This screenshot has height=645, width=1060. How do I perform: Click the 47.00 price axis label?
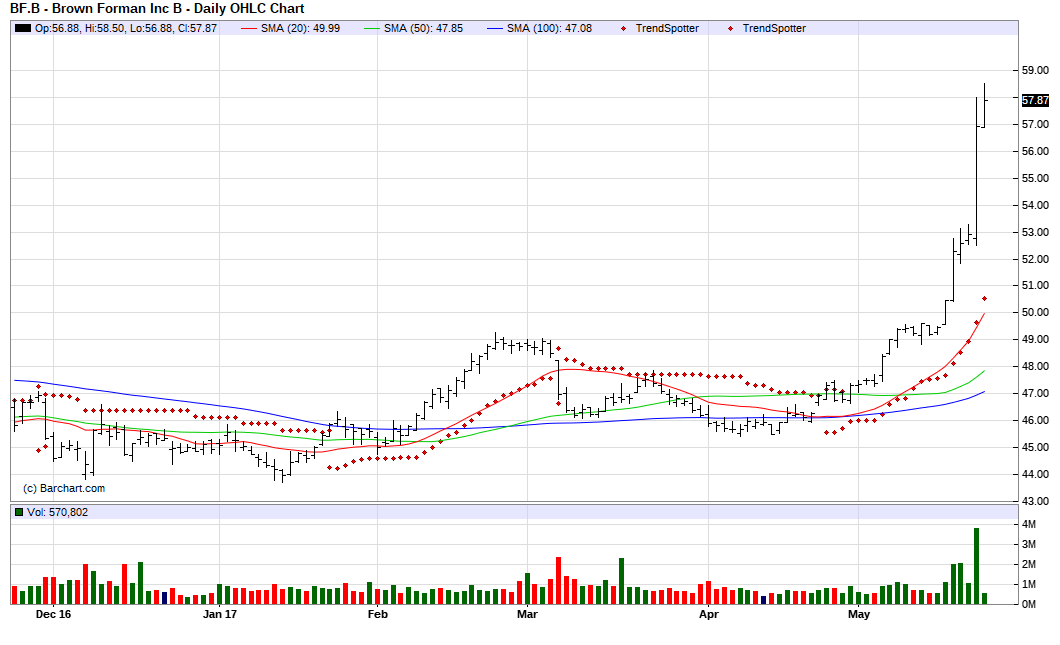(1035, 393)
